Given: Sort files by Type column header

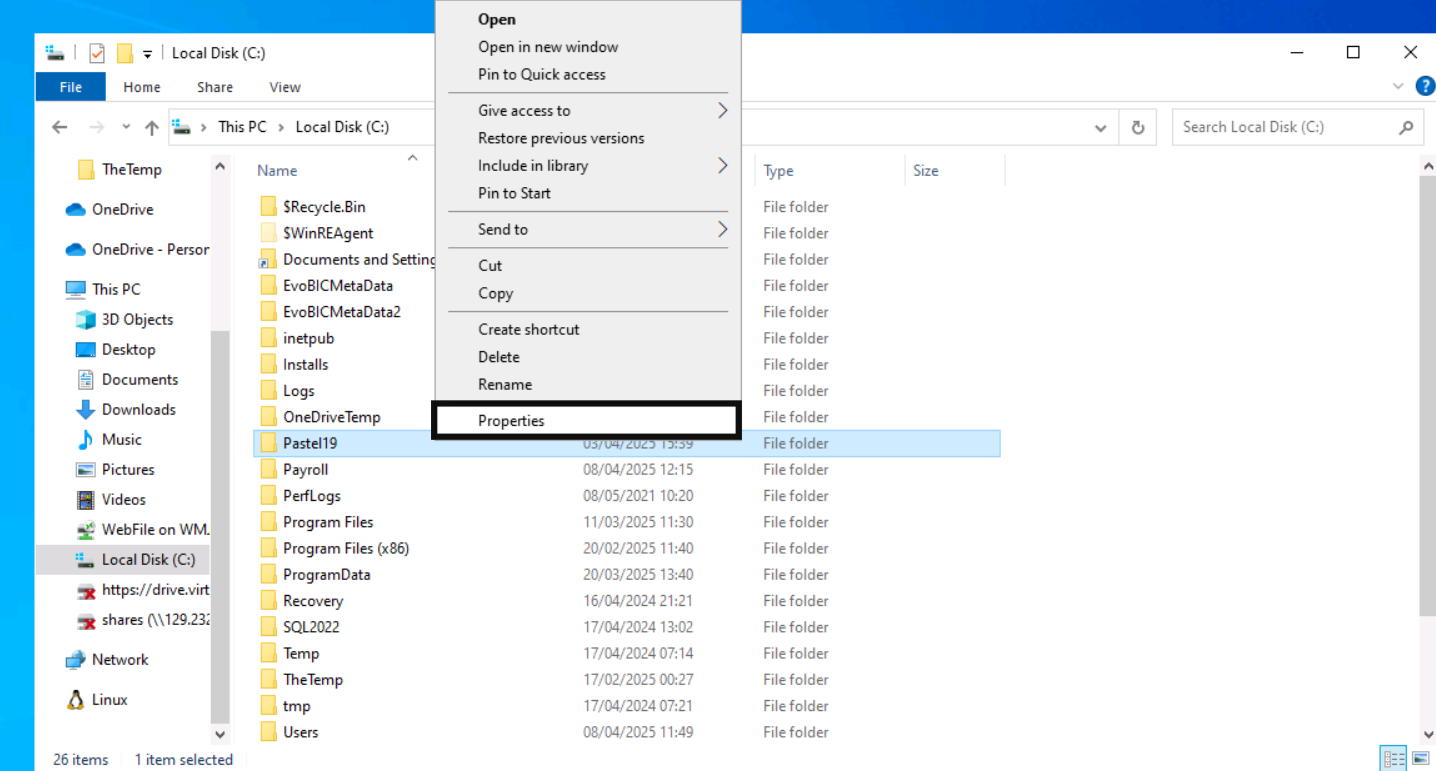Looking at the screenshot, I should [x=779, y=171].
